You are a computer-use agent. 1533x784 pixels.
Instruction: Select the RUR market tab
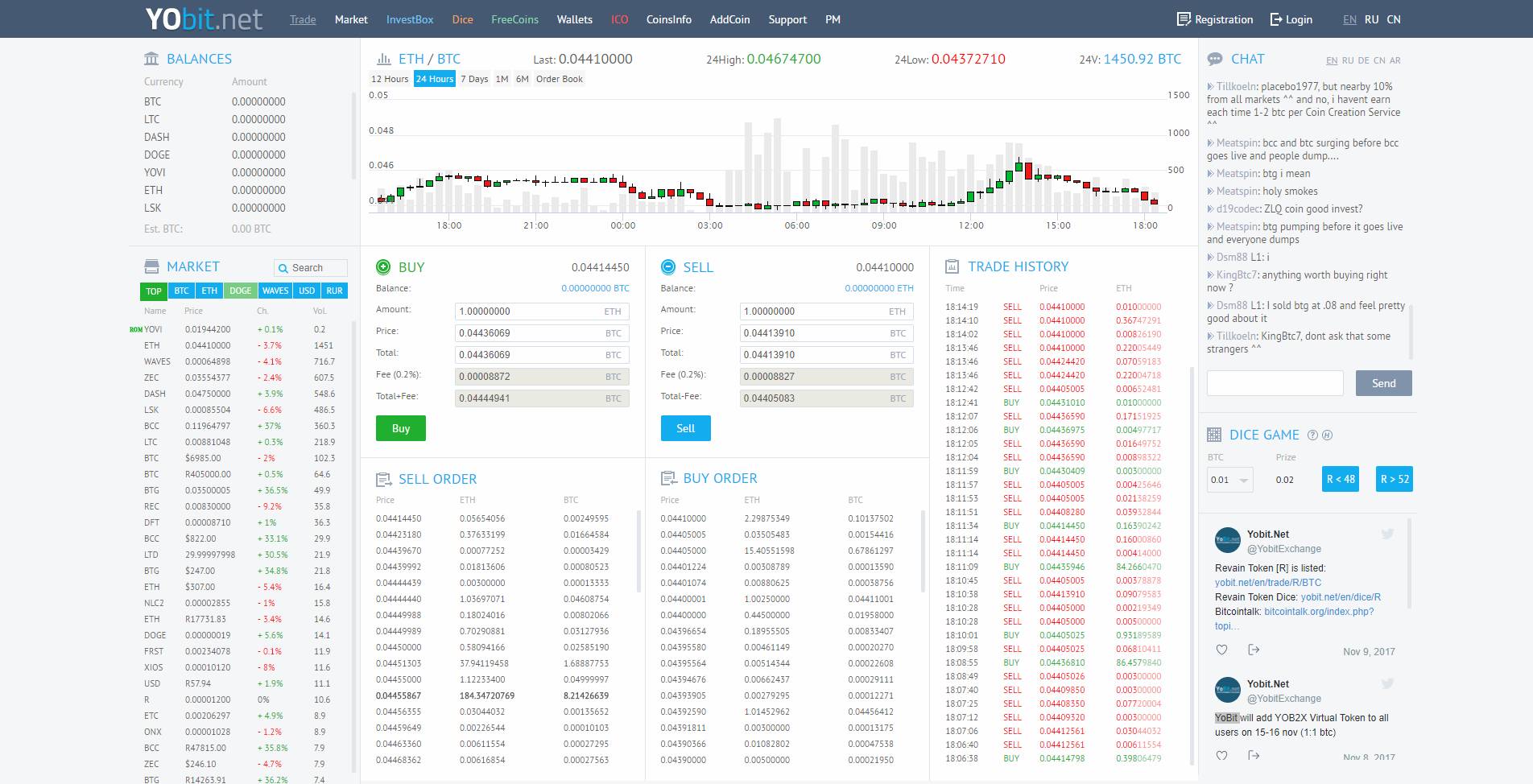point(335,291)
